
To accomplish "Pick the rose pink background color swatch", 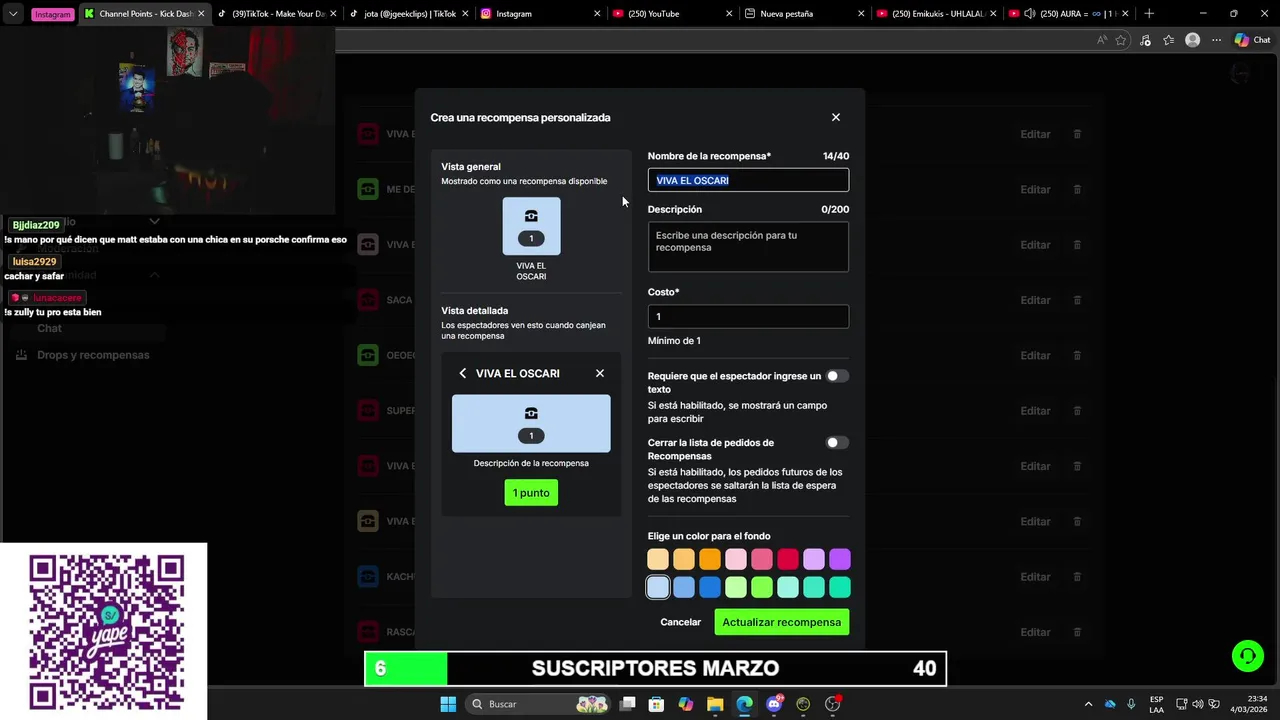I will (x=762, y=559).
